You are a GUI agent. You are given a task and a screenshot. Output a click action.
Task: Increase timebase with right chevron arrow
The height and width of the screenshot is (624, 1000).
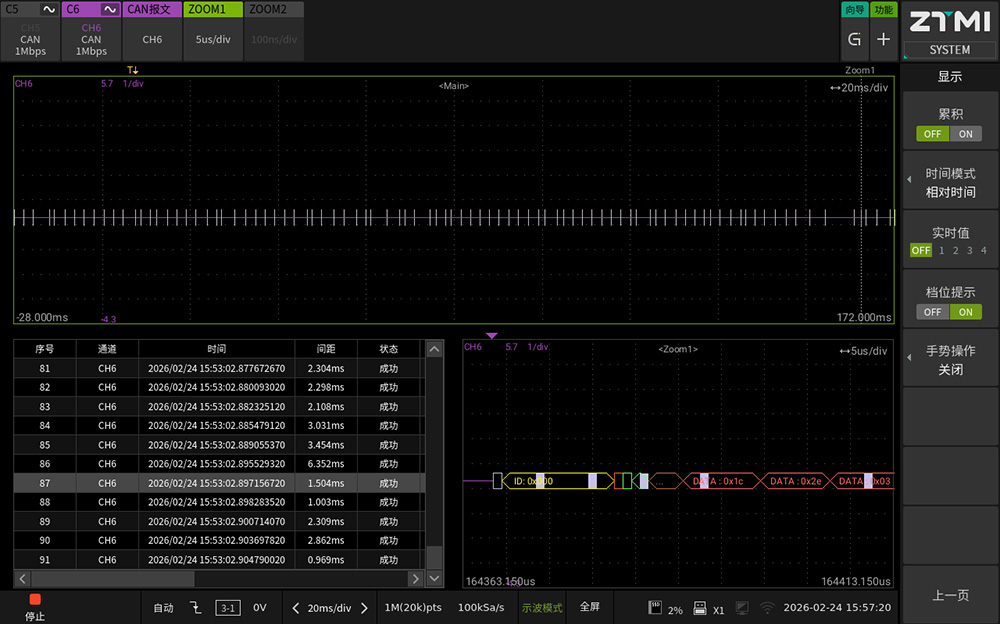point(364,608)
